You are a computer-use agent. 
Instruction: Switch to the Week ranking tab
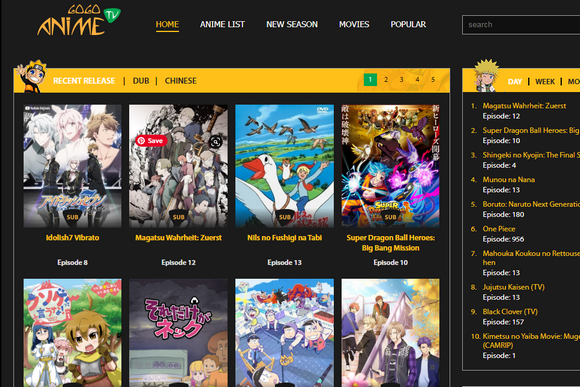[545, 81]
